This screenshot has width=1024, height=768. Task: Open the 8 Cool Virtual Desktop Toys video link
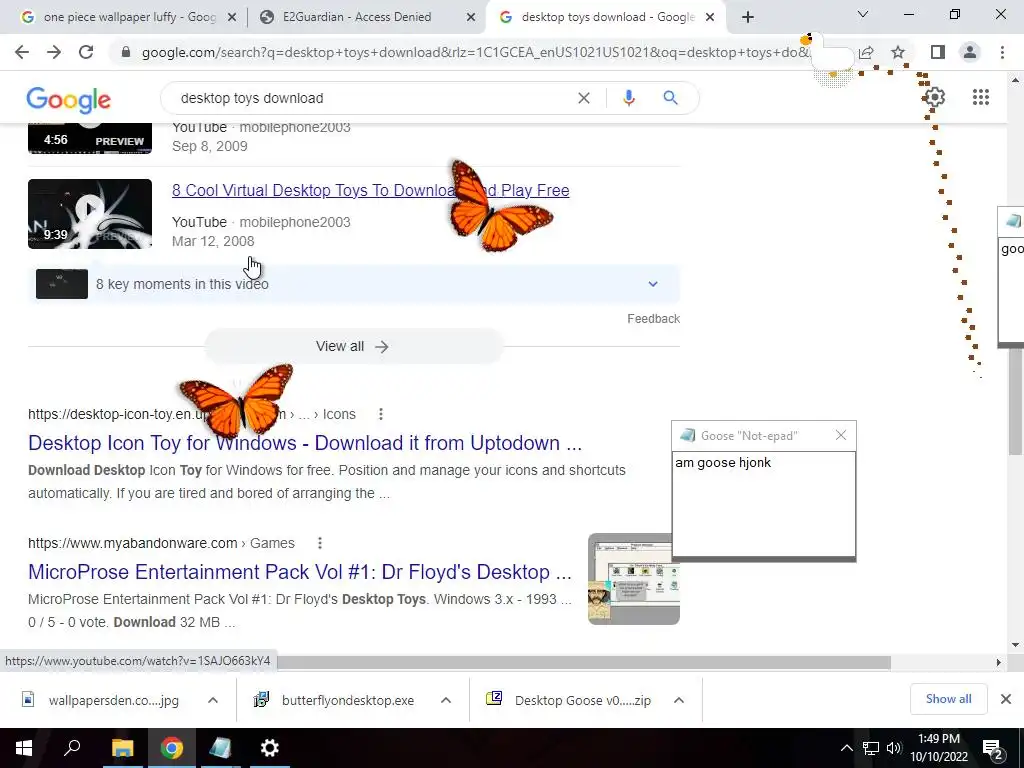tap(370, 190)
